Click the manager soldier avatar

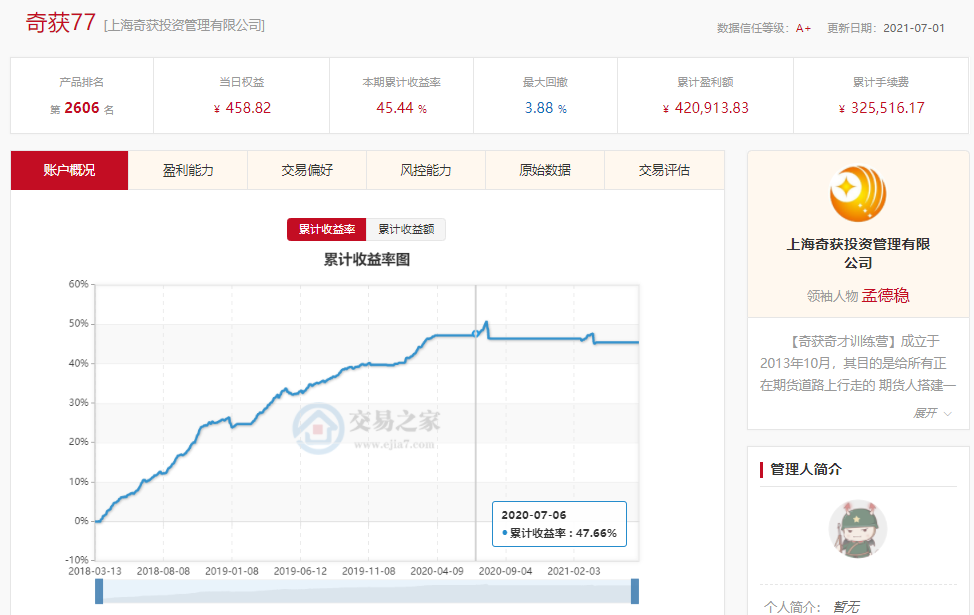(x=858, y=529)
